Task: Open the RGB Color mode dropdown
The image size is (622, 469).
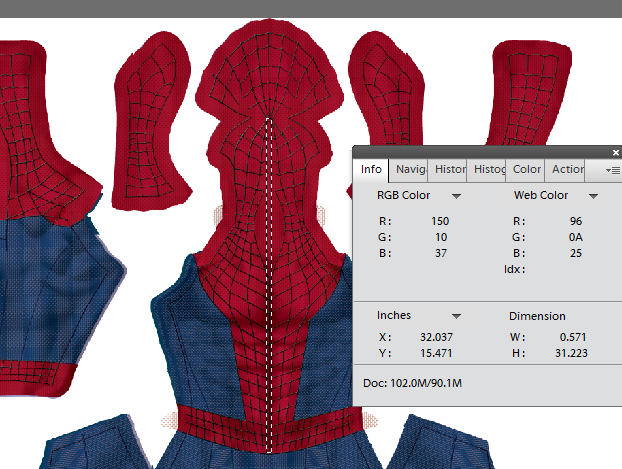Action: [x=456, y=196]
